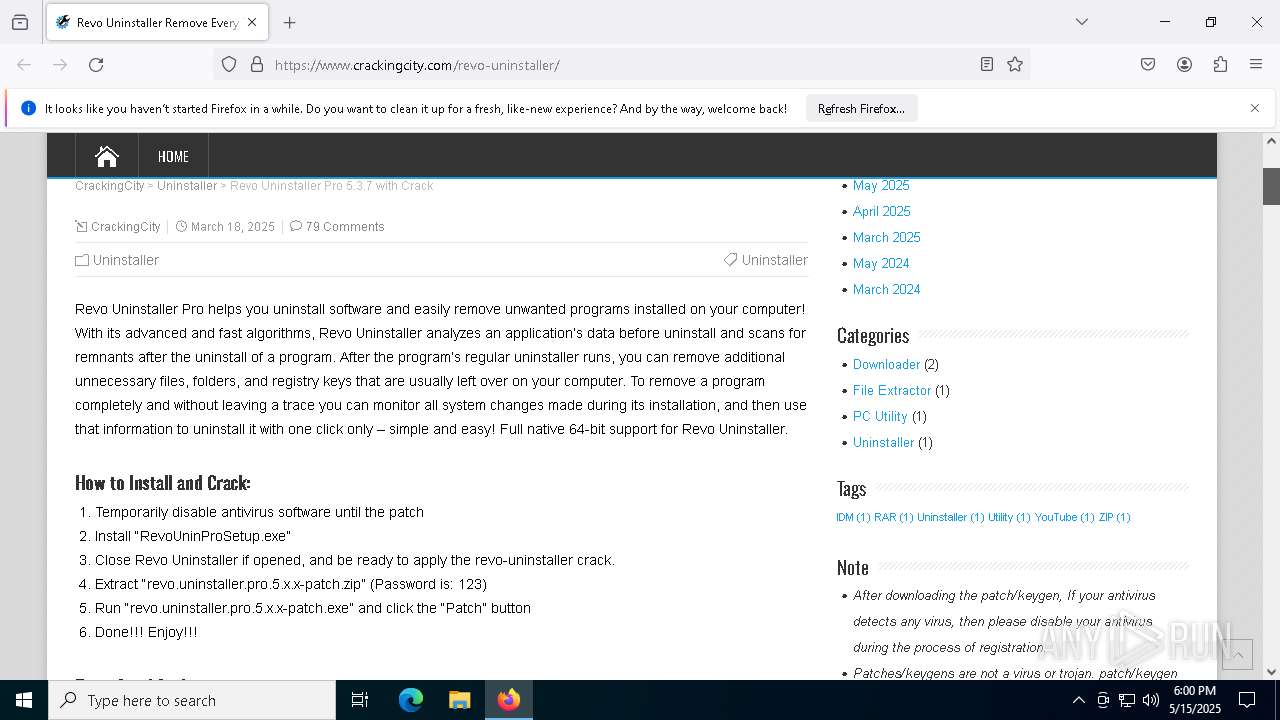1280x720 pixels.
Task: Open File Extractor category link
Action: 892,391
